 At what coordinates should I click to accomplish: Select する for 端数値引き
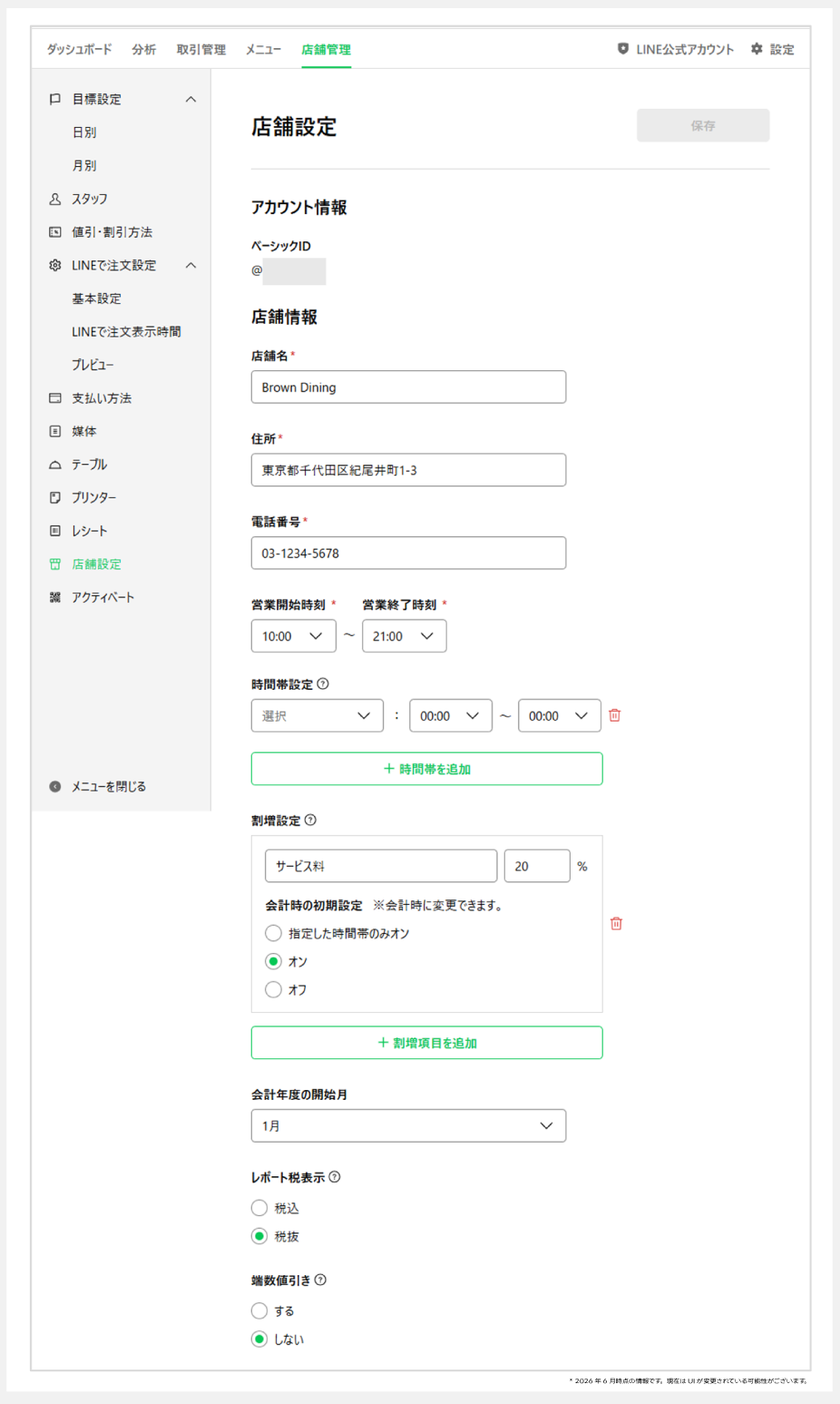pos(259,1311)
